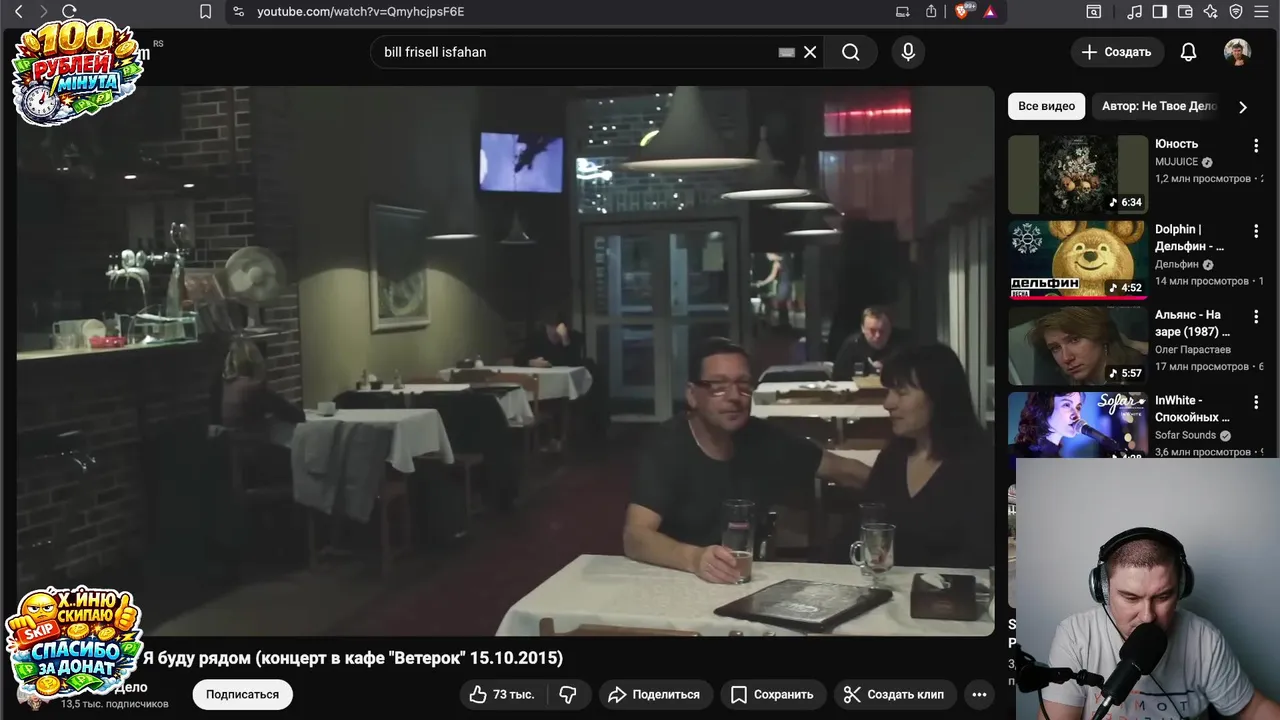Open the on-screen keyboard in search box

click(787, 52)
